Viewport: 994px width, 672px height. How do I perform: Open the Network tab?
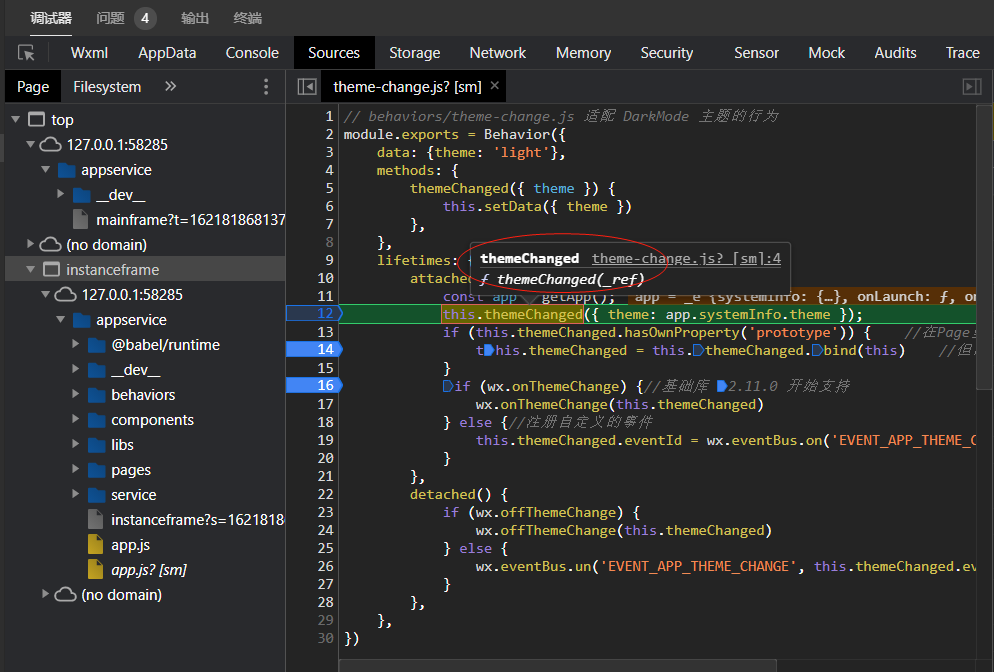pyautogui.click(x=498, y=53)
